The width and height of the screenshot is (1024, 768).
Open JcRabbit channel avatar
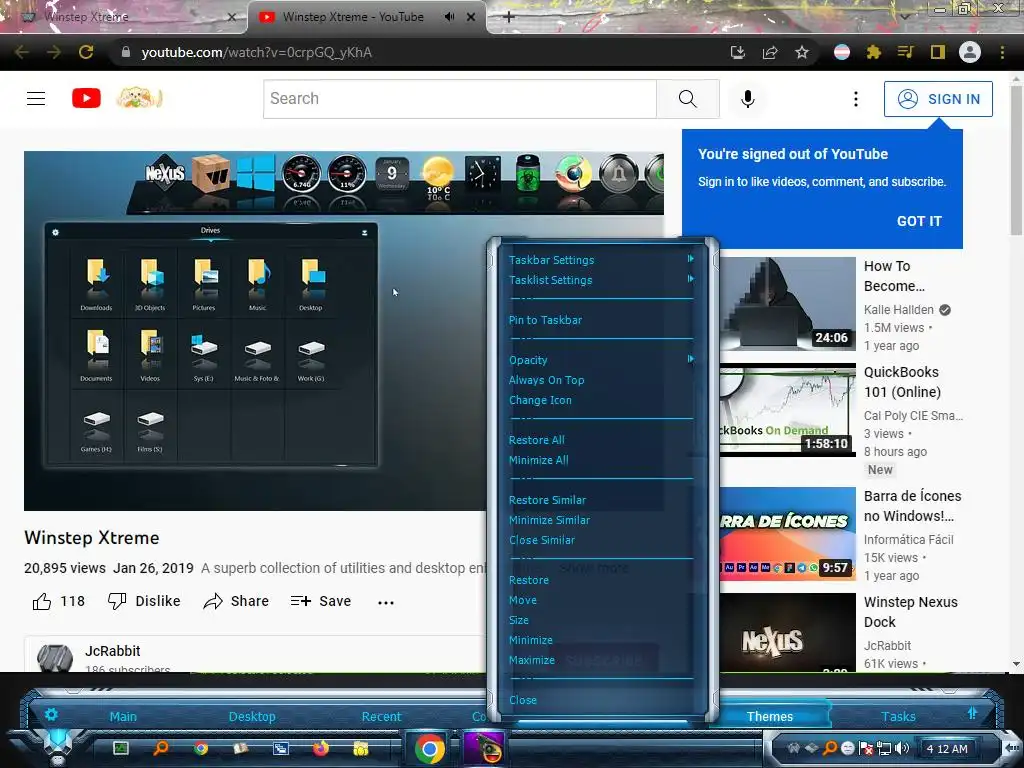point(55,658)
